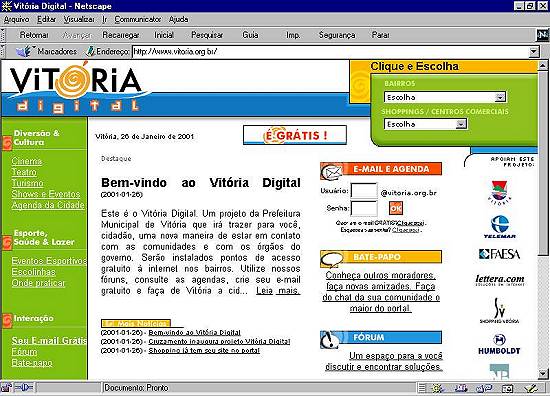Open the Escolinhas link

(33, 272)
